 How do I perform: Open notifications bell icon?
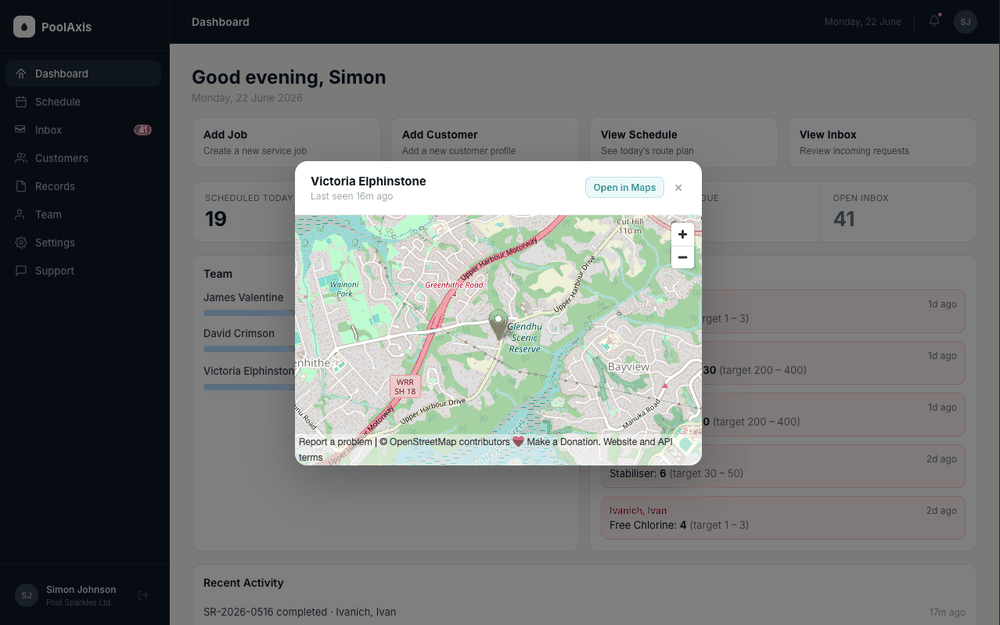[x=934, y=21]
